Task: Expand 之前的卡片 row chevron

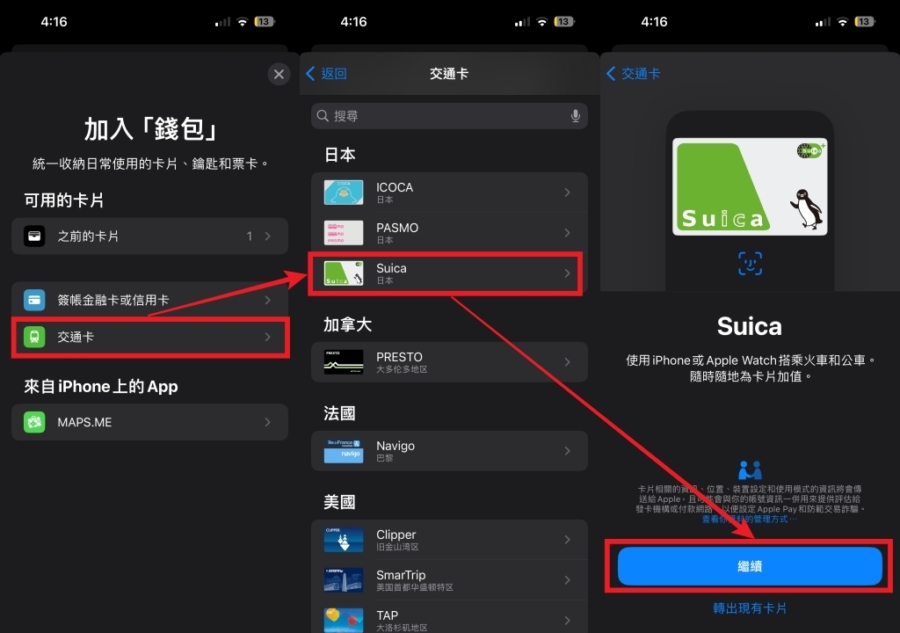Action: tap(268, 236)
